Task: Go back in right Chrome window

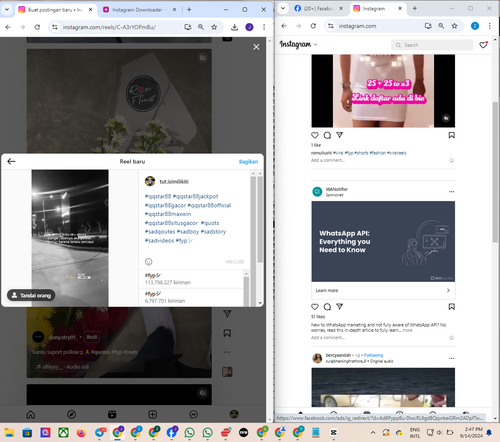Action: pos(284,26)
